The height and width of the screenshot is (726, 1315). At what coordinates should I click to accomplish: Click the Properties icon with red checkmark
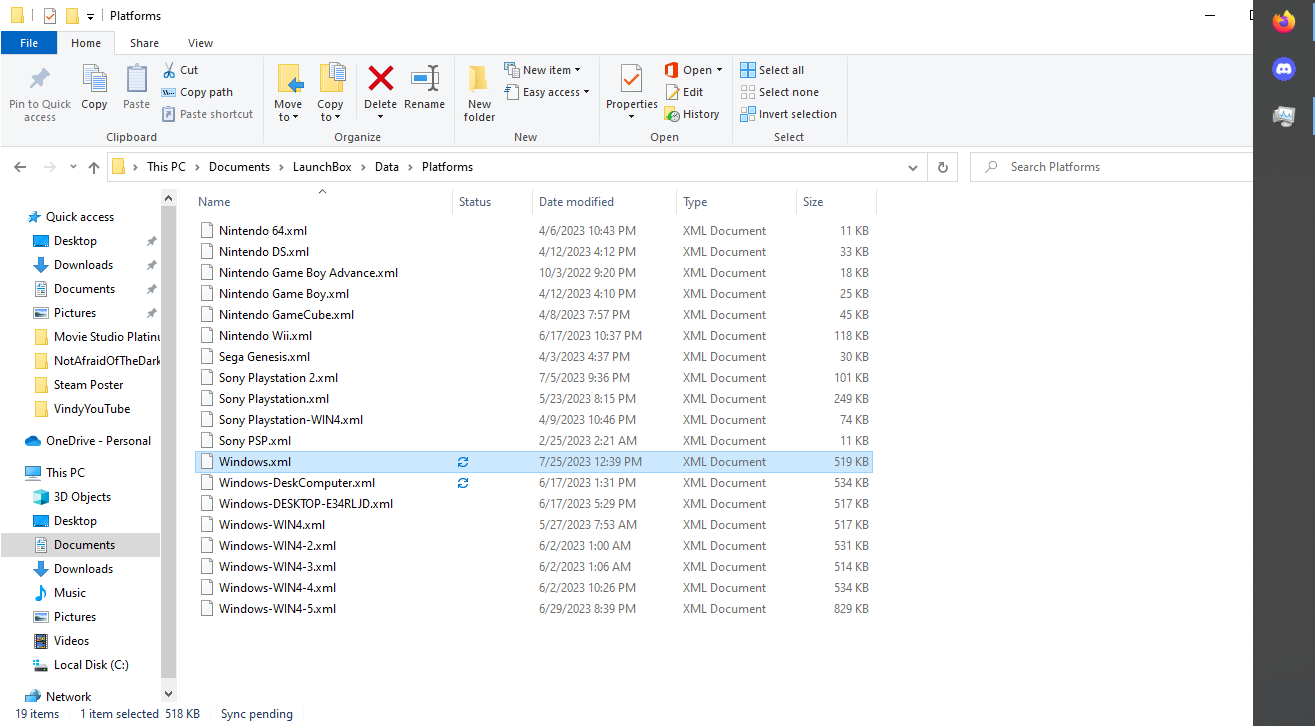631,78
